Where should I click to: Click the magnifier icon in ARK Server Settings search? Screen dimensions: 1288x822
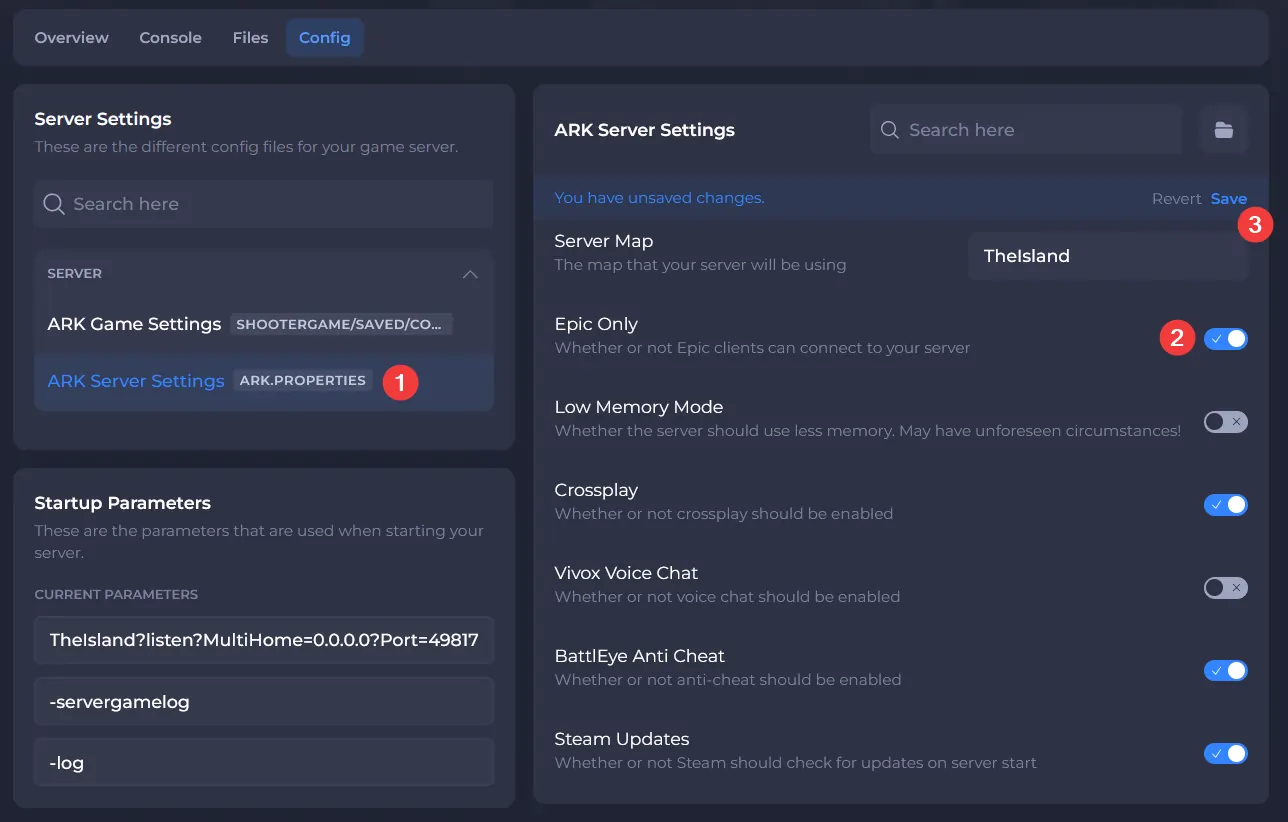point(889,130)
